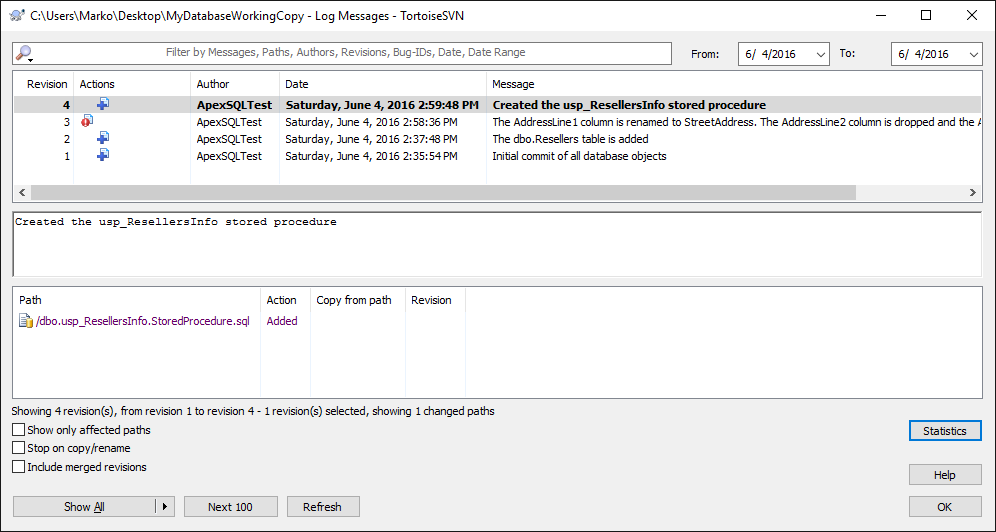Click the filter search magnifier icon
Screen dimensions: 996x532
tap(25, 54)
